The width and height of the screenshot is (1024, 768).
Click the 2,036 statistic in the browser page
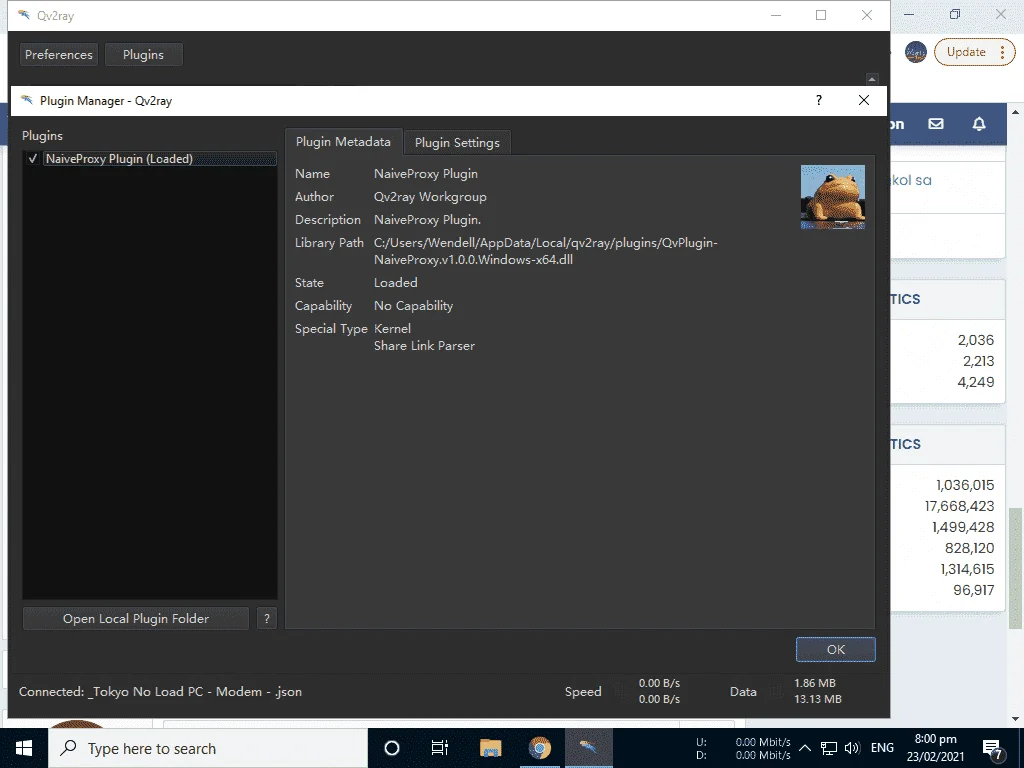pos(976,340)
